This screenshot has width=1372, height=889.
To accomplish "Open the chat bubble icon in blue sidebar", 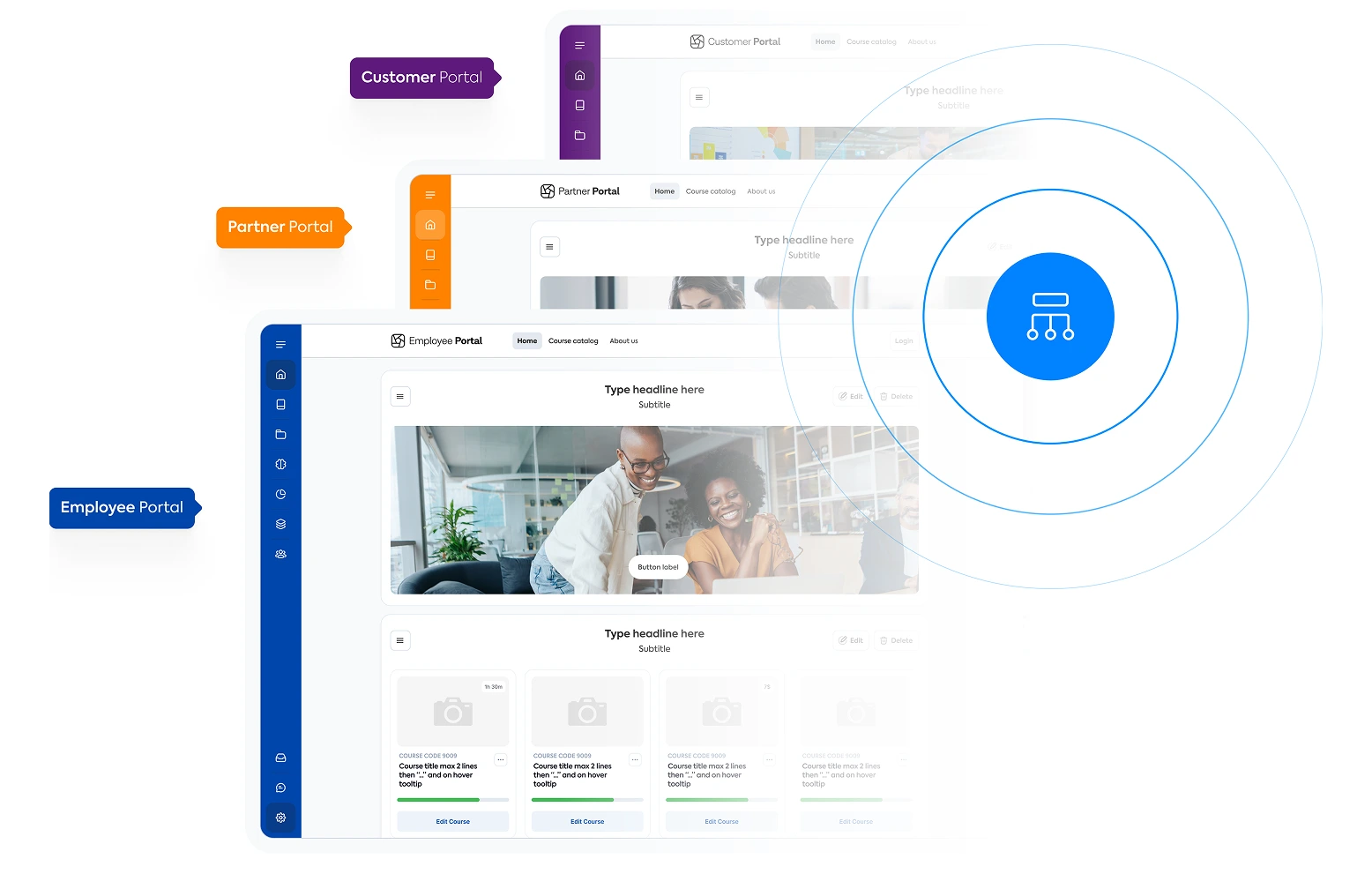I will (x=280, y=788).
